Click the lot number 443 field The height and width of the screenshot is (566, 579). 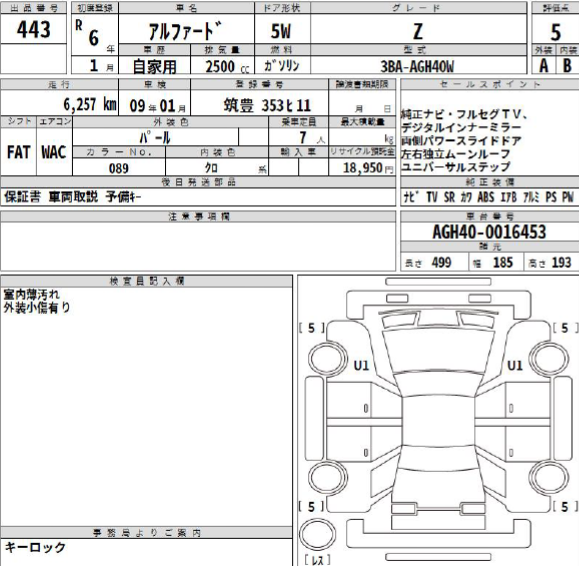click(33, 29)
